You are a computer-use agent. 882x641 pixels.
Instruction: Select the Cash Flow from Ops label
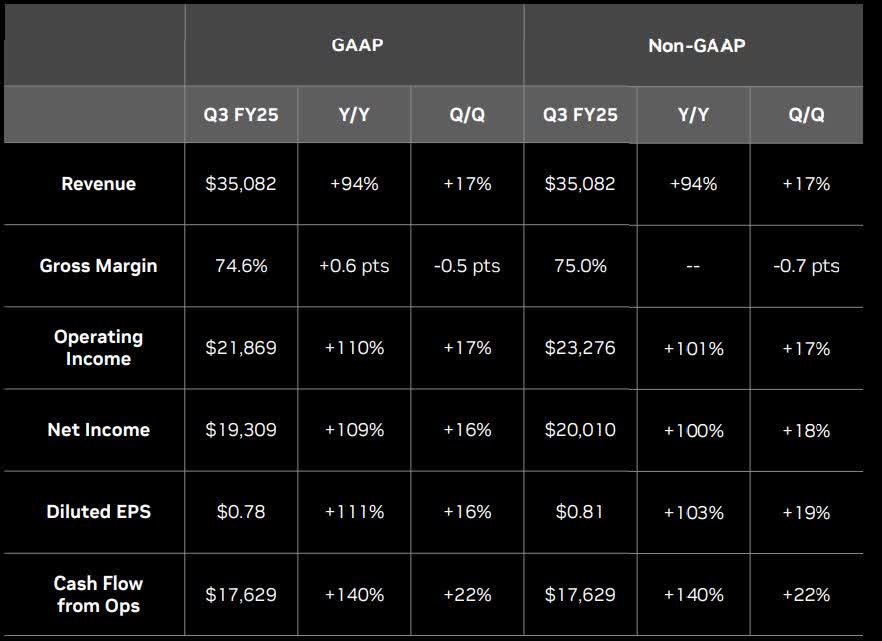point(98,594)
